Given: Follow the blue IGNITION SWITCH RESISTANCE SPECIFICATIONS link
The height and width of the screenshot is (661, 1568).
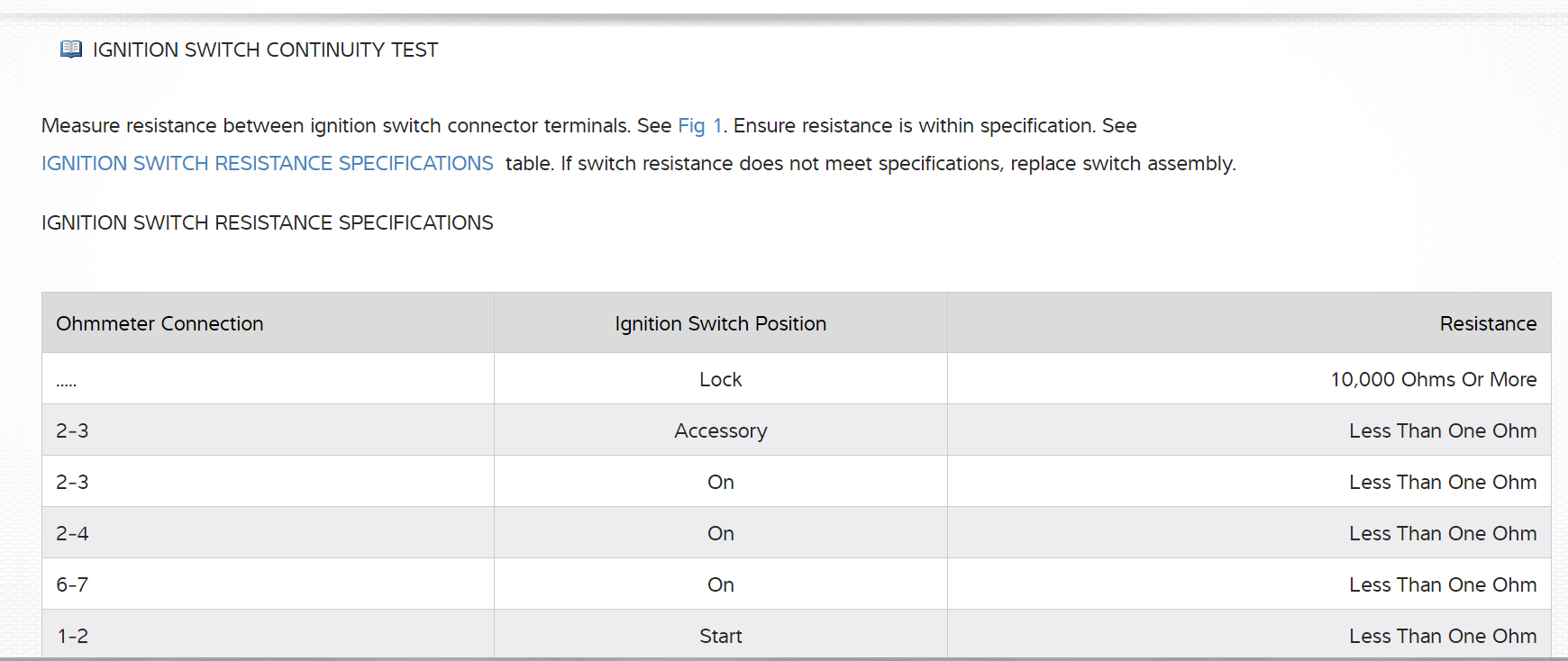Looking at the screenshot, I should (267, 164).
